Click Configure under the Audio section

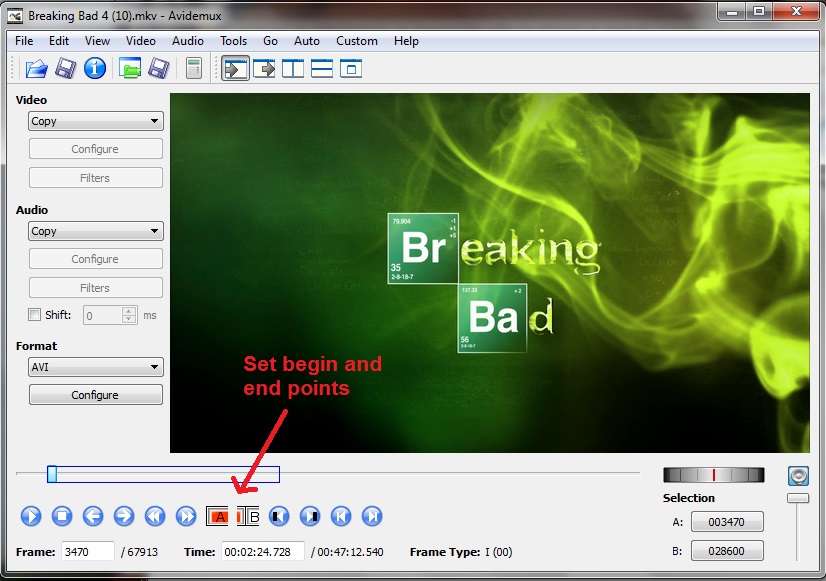[x=95, y=259]
